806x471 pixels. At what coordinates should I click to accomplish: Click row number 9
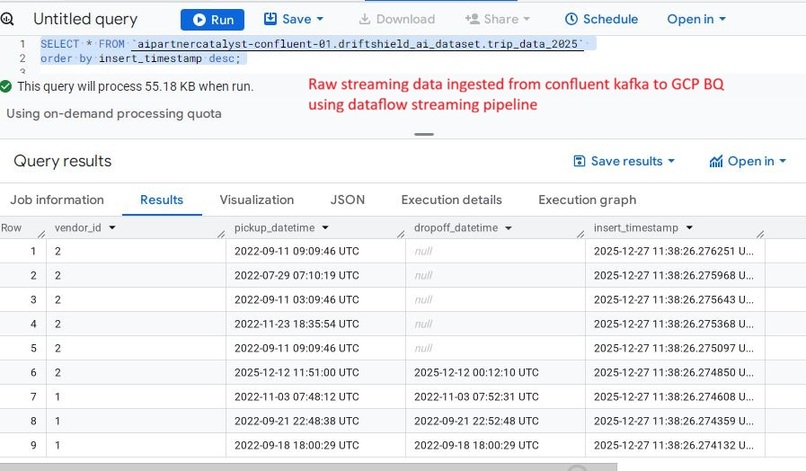[x=33, y=445]
